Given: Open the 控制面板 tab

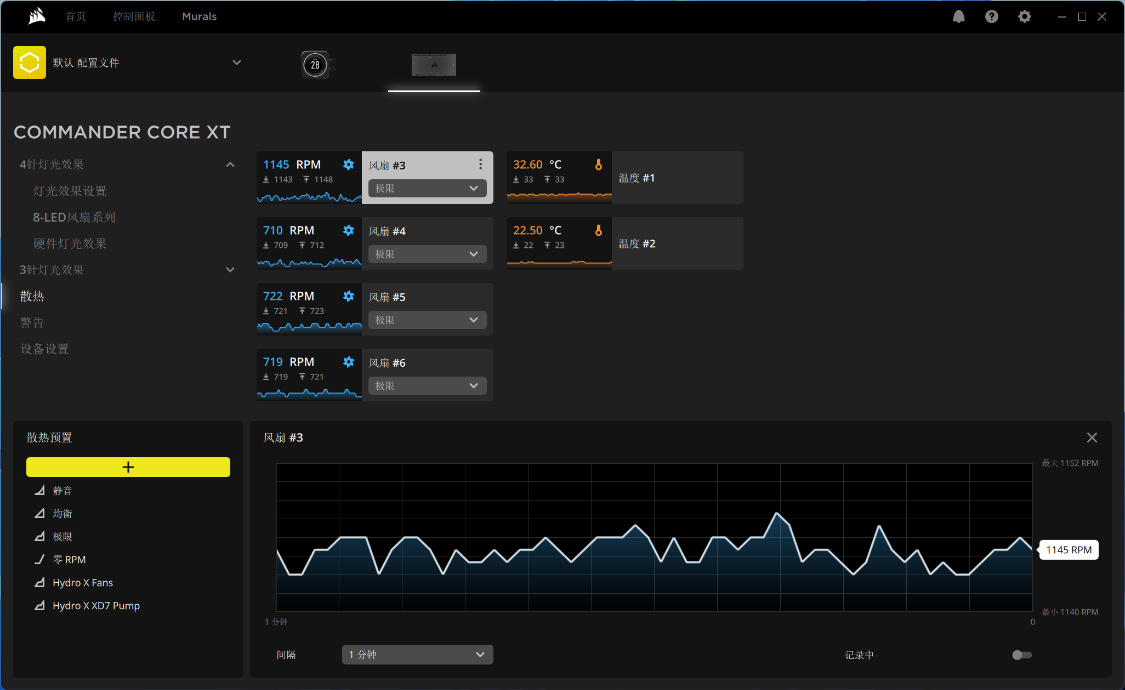Looking at the screenshot, I should click(133, 16).
